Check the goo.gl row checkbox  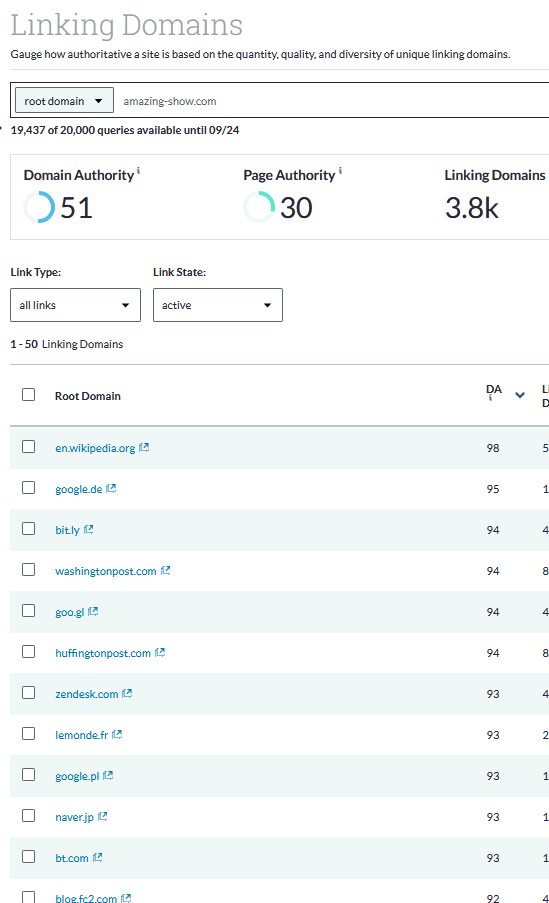28,610
